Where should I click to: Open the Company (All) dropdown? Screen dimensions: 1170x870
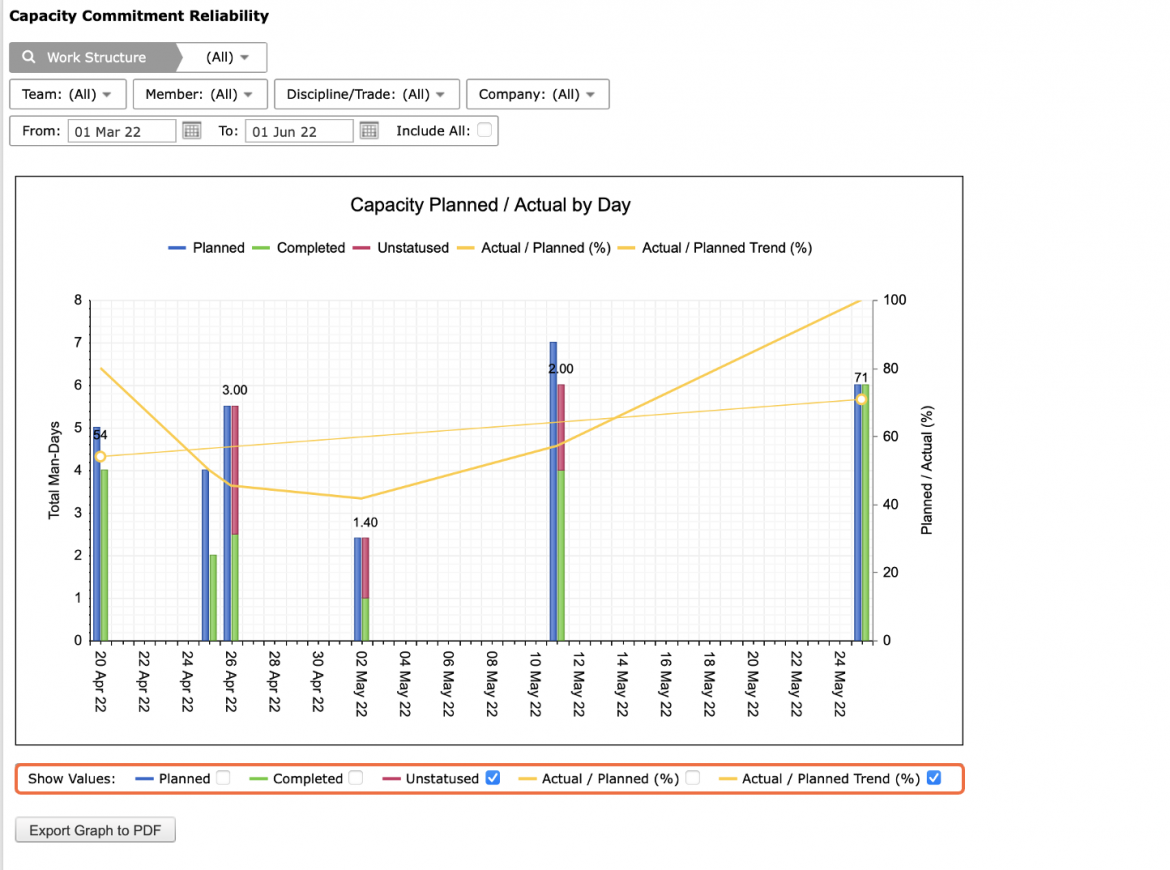point(537,94)
